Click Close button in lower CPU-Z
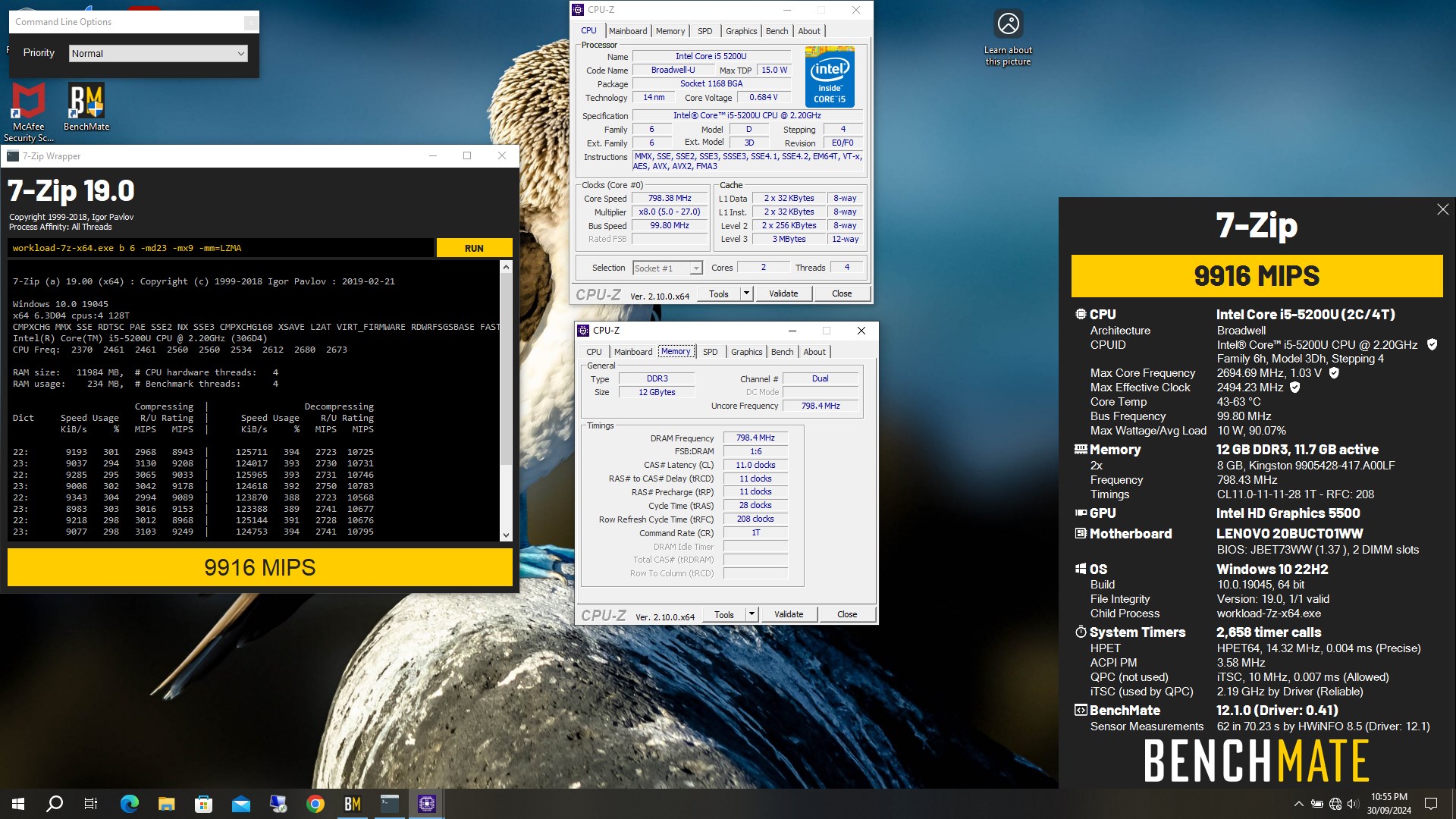 [x=847, y=614]
